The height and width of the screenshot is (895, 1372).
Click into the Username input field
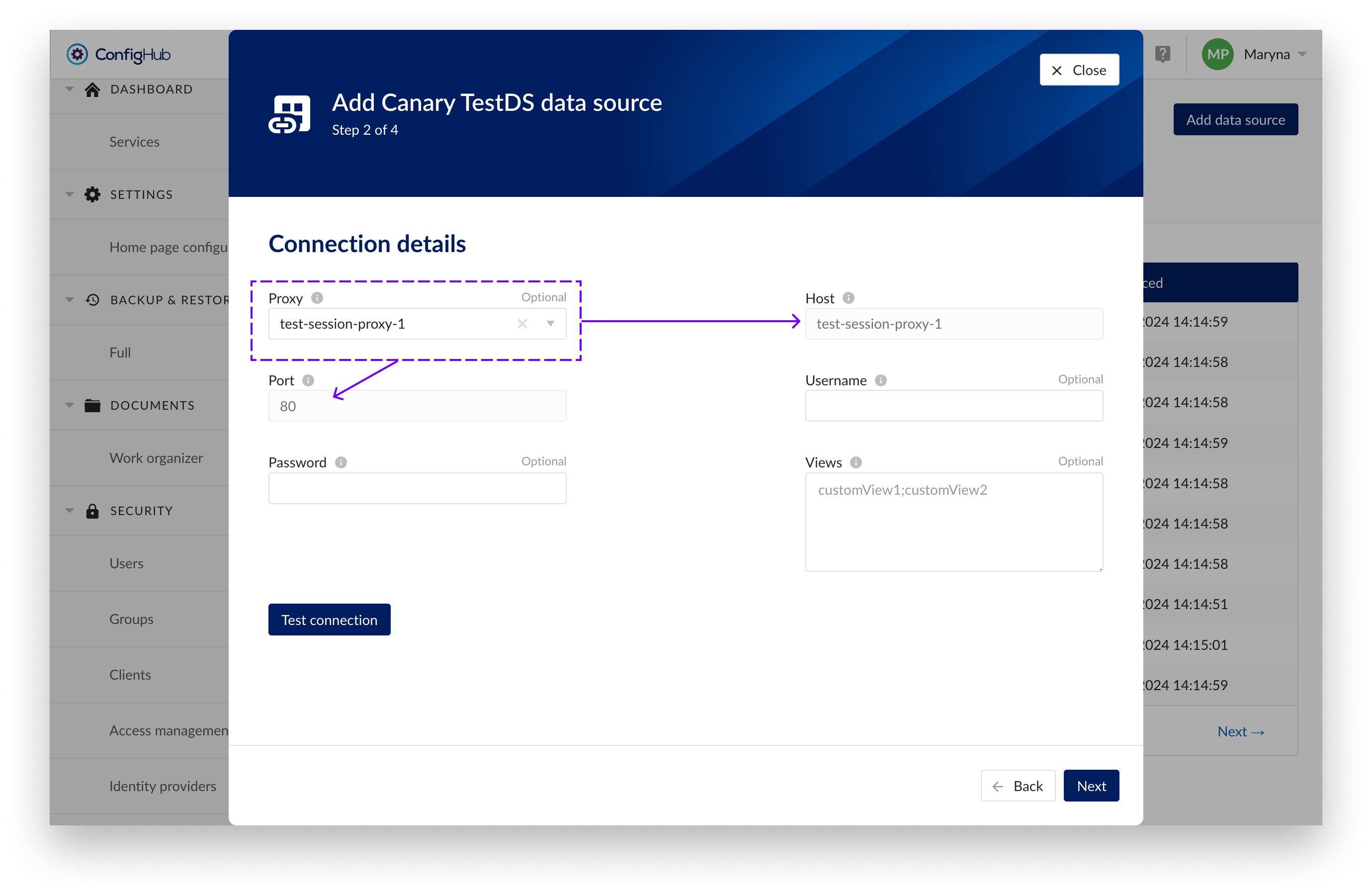(953, 406)
